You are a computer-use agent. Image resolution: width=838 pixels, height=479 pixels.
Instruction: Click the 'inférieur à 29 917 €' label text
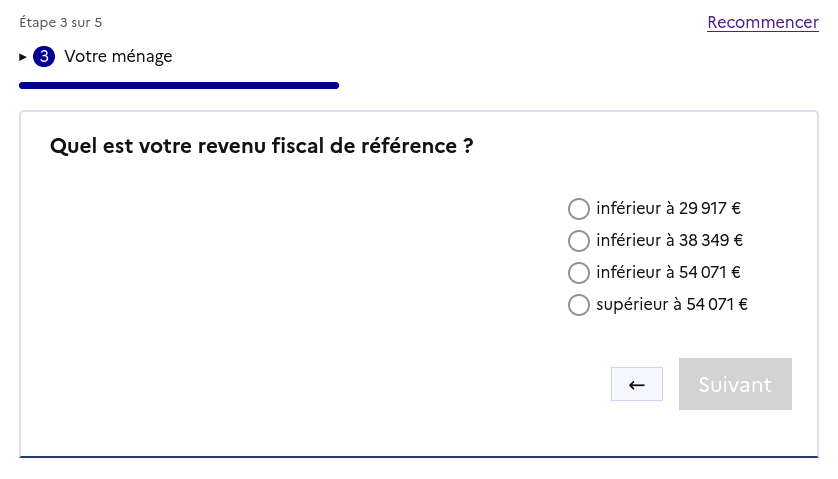pyautogui.click(x=668, y=209)
